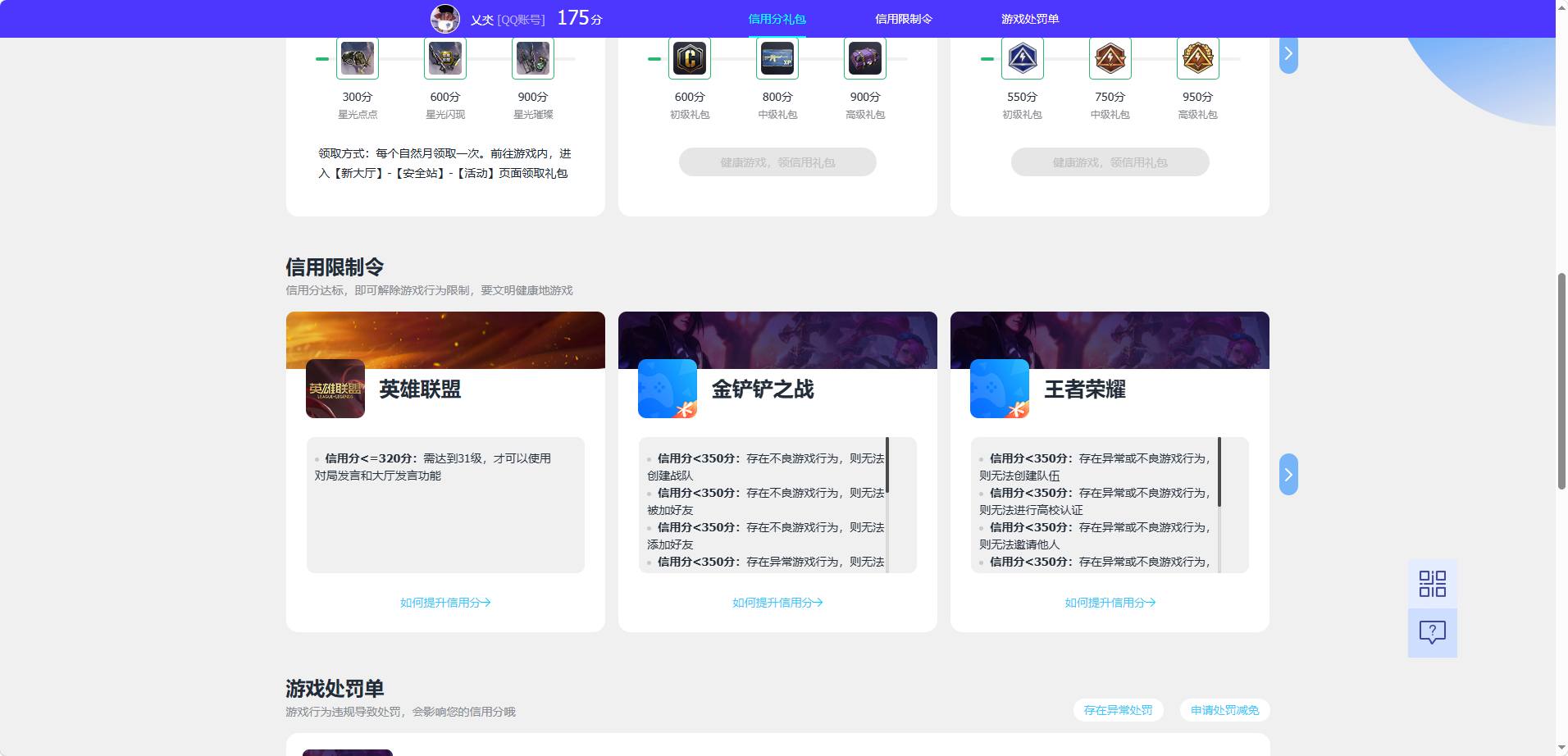Open 如何提升信用分 link under 金铲铲之战

coord(777,603)
